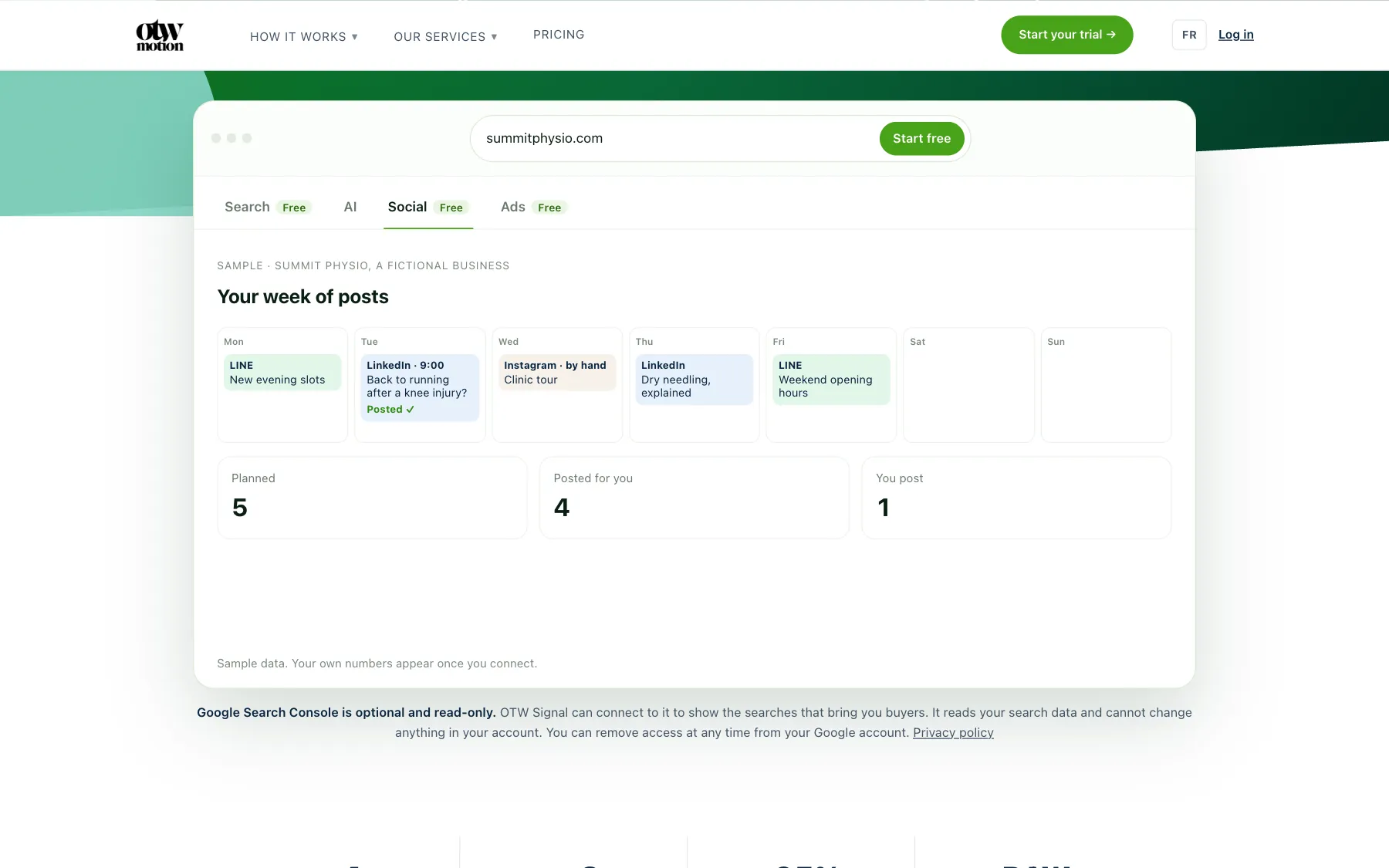Screen dimensions: 1389x868
Task: Switch to the AI tab
Action: tap(350, 207)
